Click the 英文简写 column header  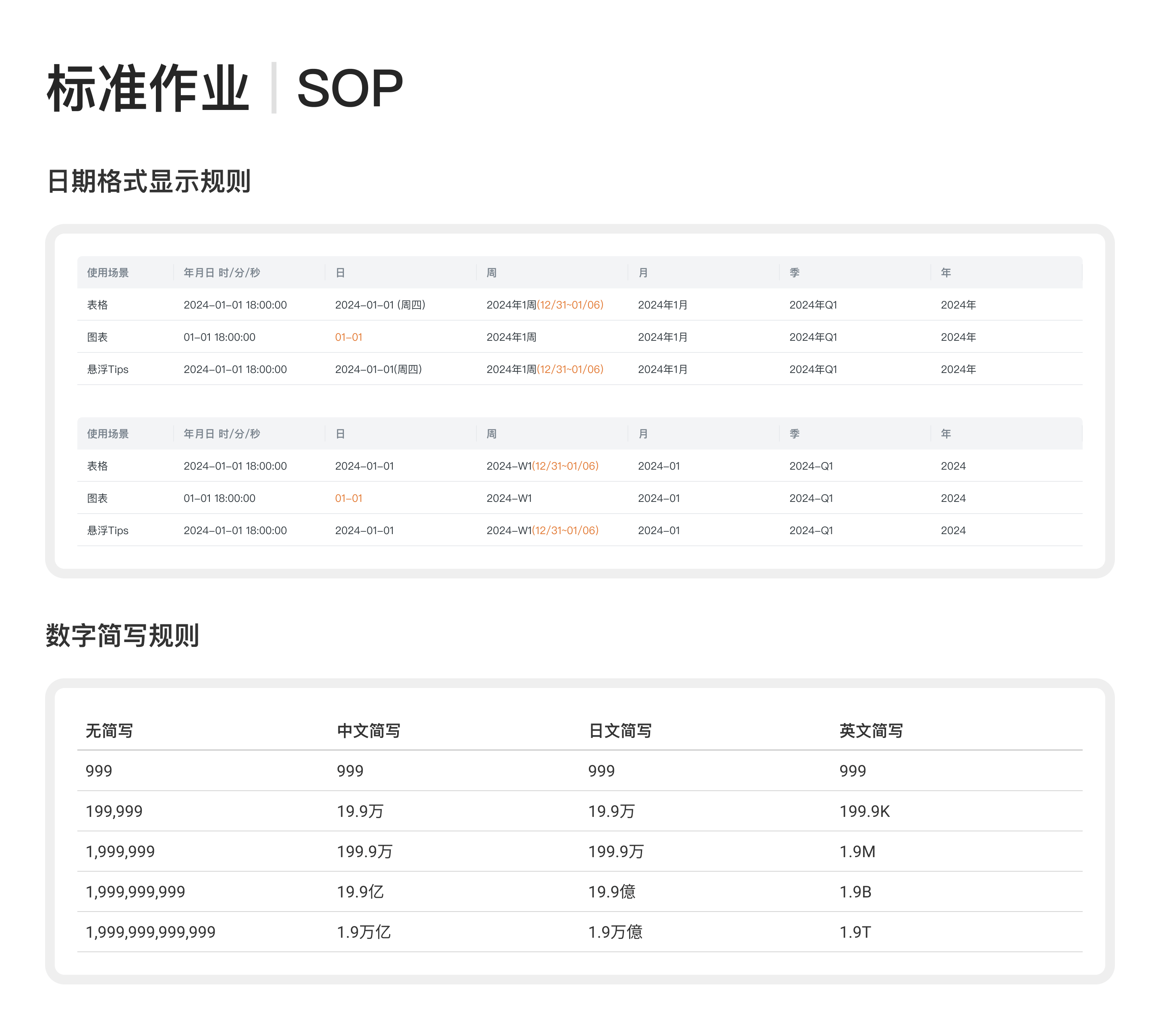point(871,731)
